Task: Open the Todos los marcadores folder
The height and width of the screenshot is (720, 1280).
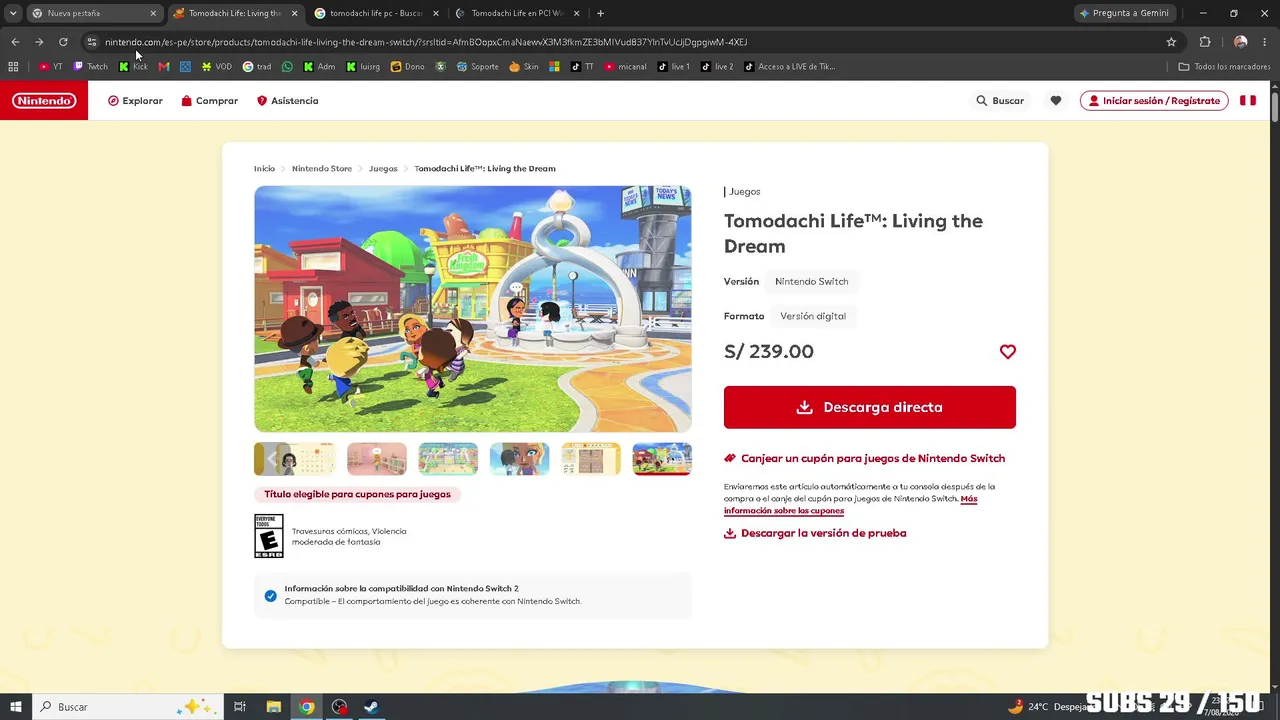Action: (1225, 67)
